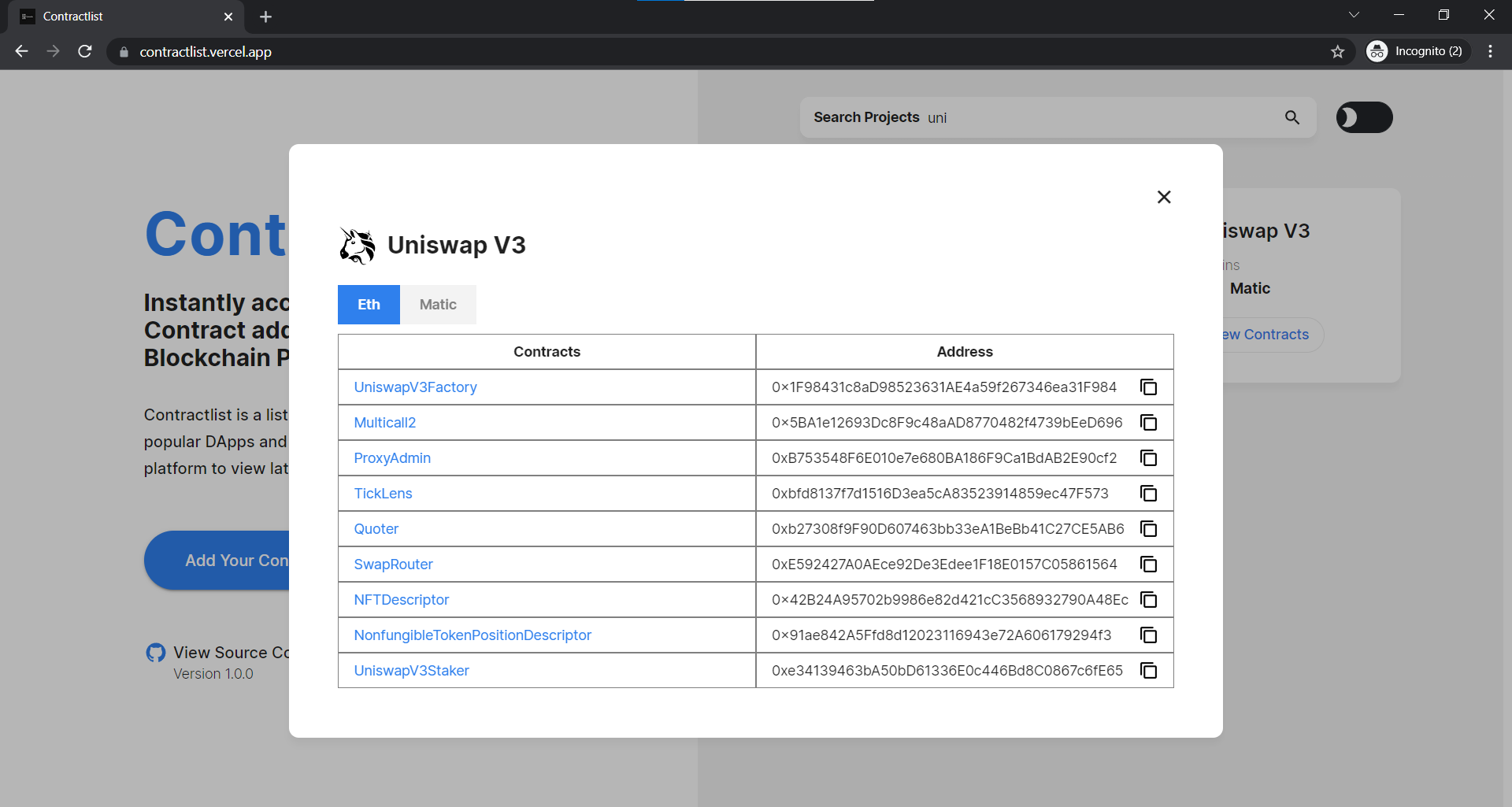Select the ProxyAdmin address 0xB753548F...

coord(943,458)
